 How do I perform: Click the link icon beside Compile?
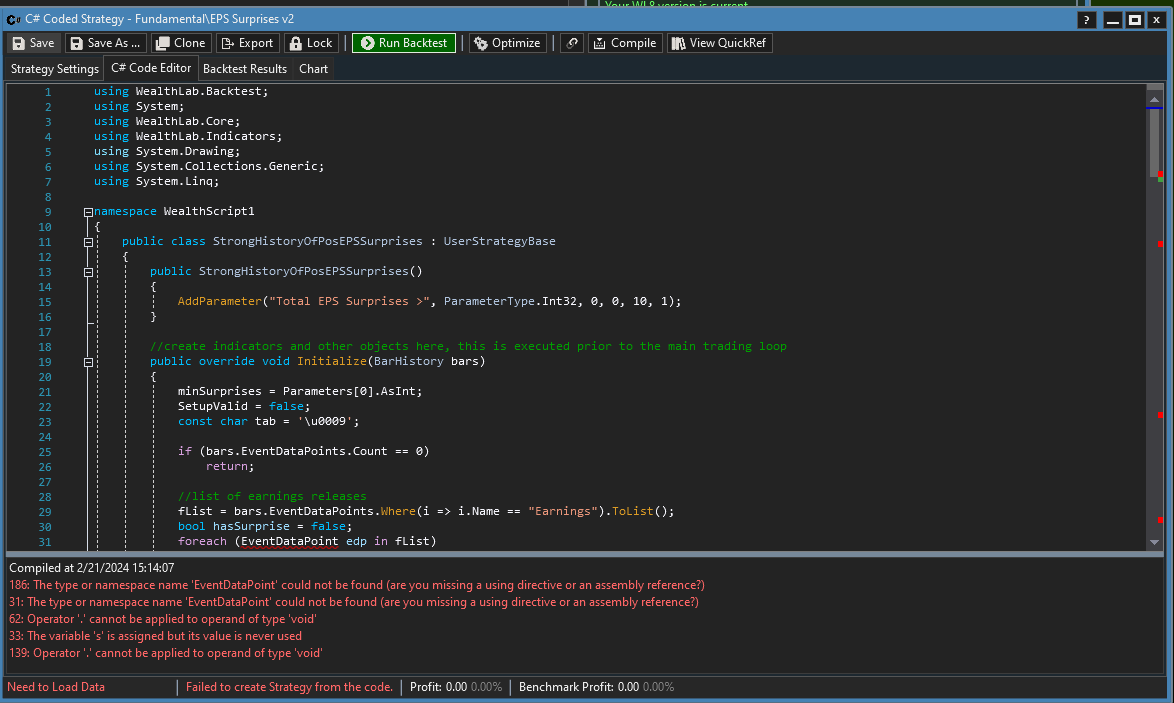571,43
